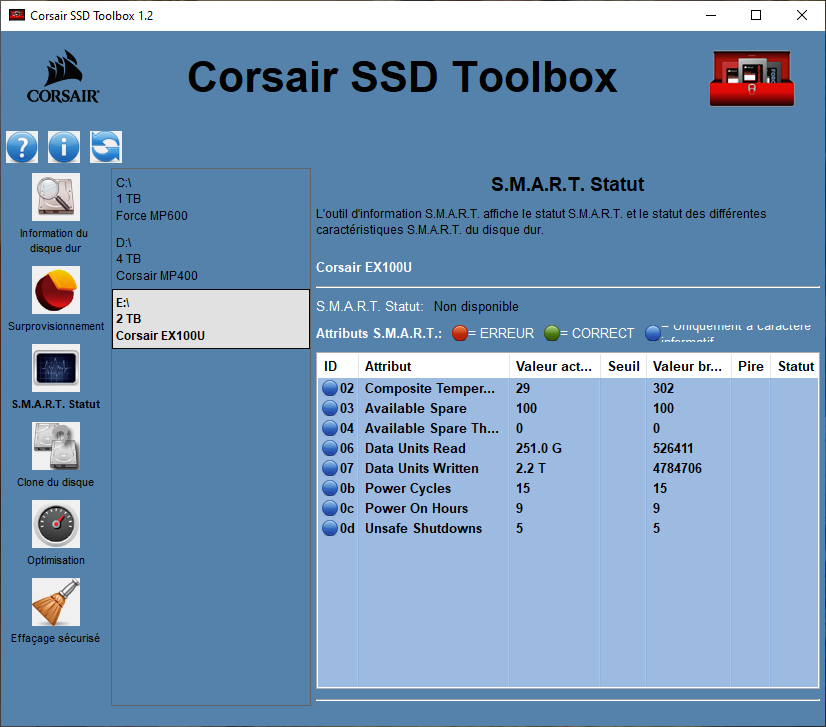The image size is (826, 727).
Task: Click blue status dot for attribute 07
Action: (x=330, y=468)
